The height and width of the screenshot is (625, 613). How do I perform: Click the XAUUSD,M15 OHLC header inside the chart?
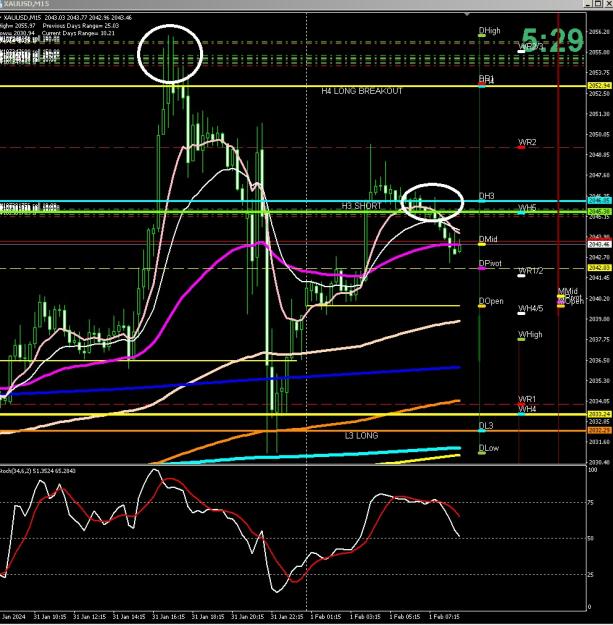[x=67, y=18]
